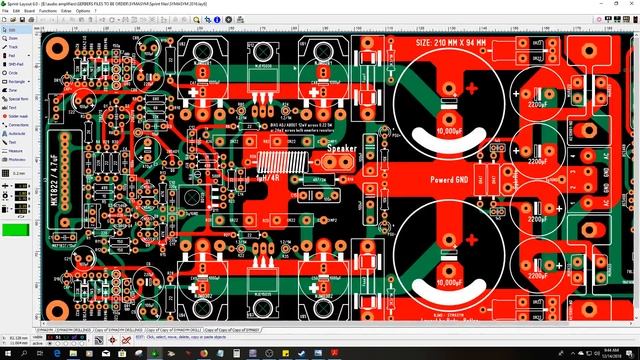Toggle visibility of layer C2
The image size is (640, 360).
66,338
